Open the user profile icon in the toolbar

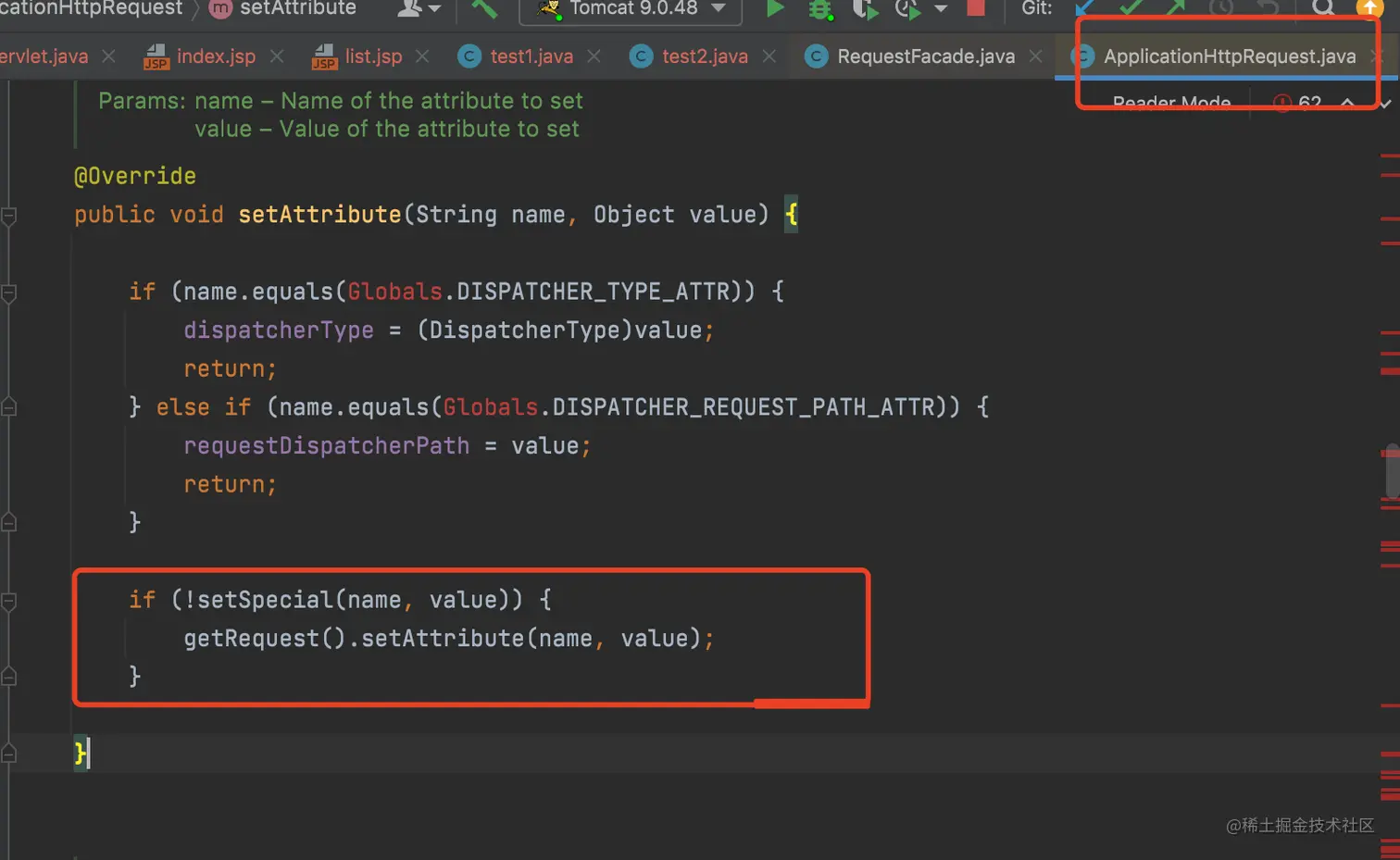[x=408, y=8]
